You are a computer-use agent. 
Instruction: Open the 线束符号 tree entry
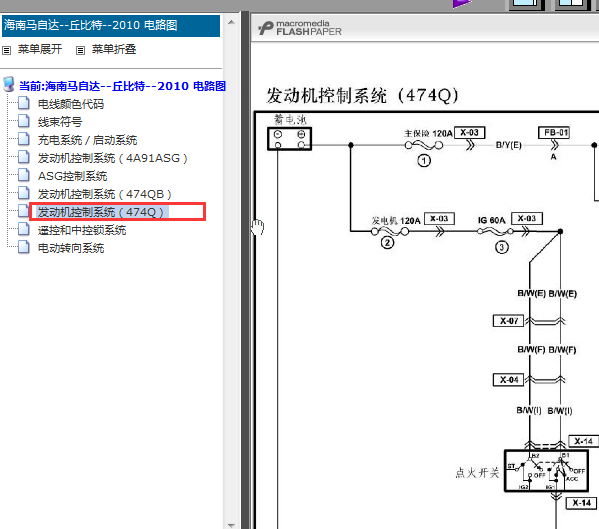tap(60, 122)
